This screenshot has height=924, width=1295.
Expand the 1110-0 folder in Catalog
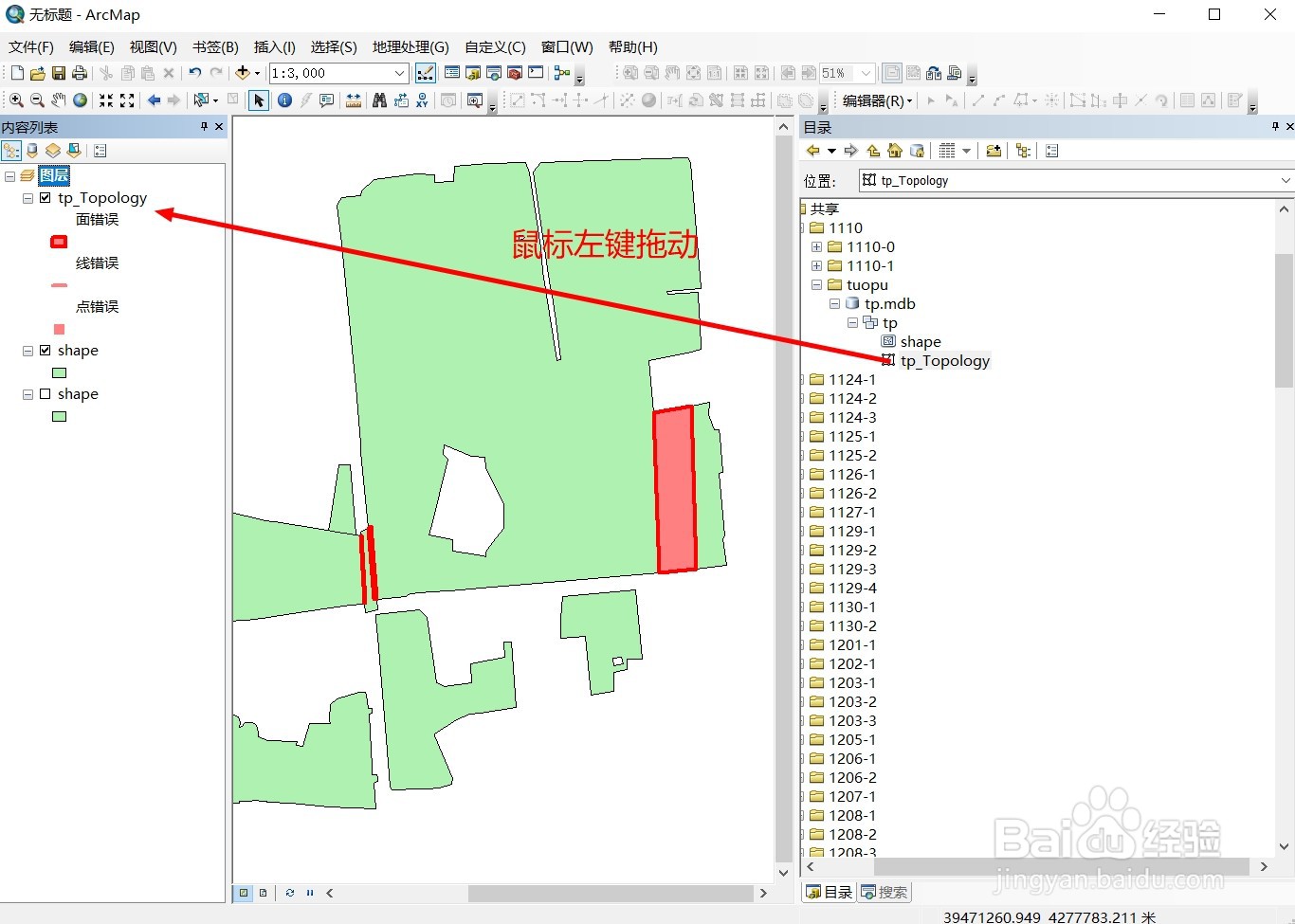(x=816, y=246)
